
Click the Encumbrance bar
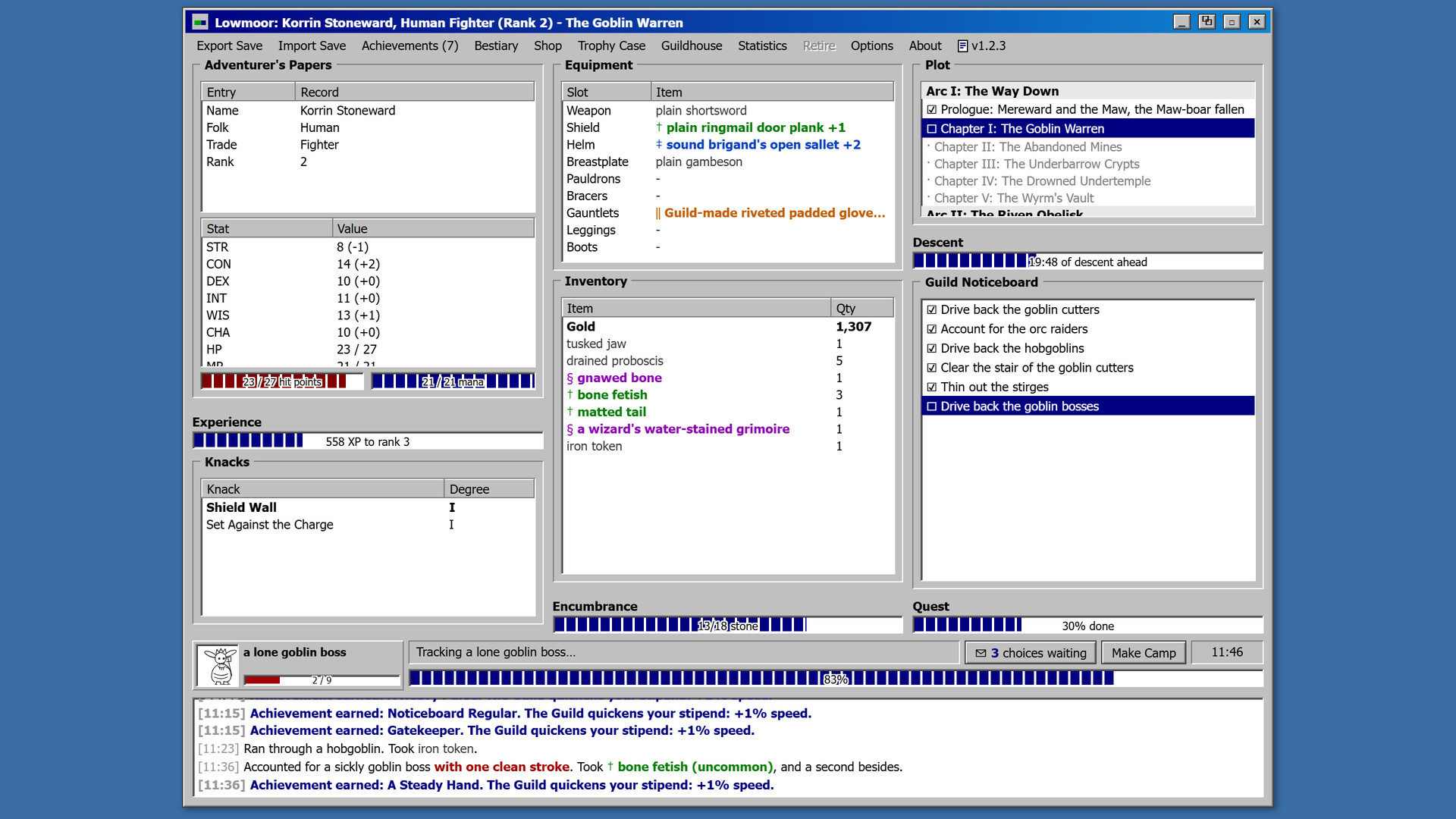tap(727, 626)
